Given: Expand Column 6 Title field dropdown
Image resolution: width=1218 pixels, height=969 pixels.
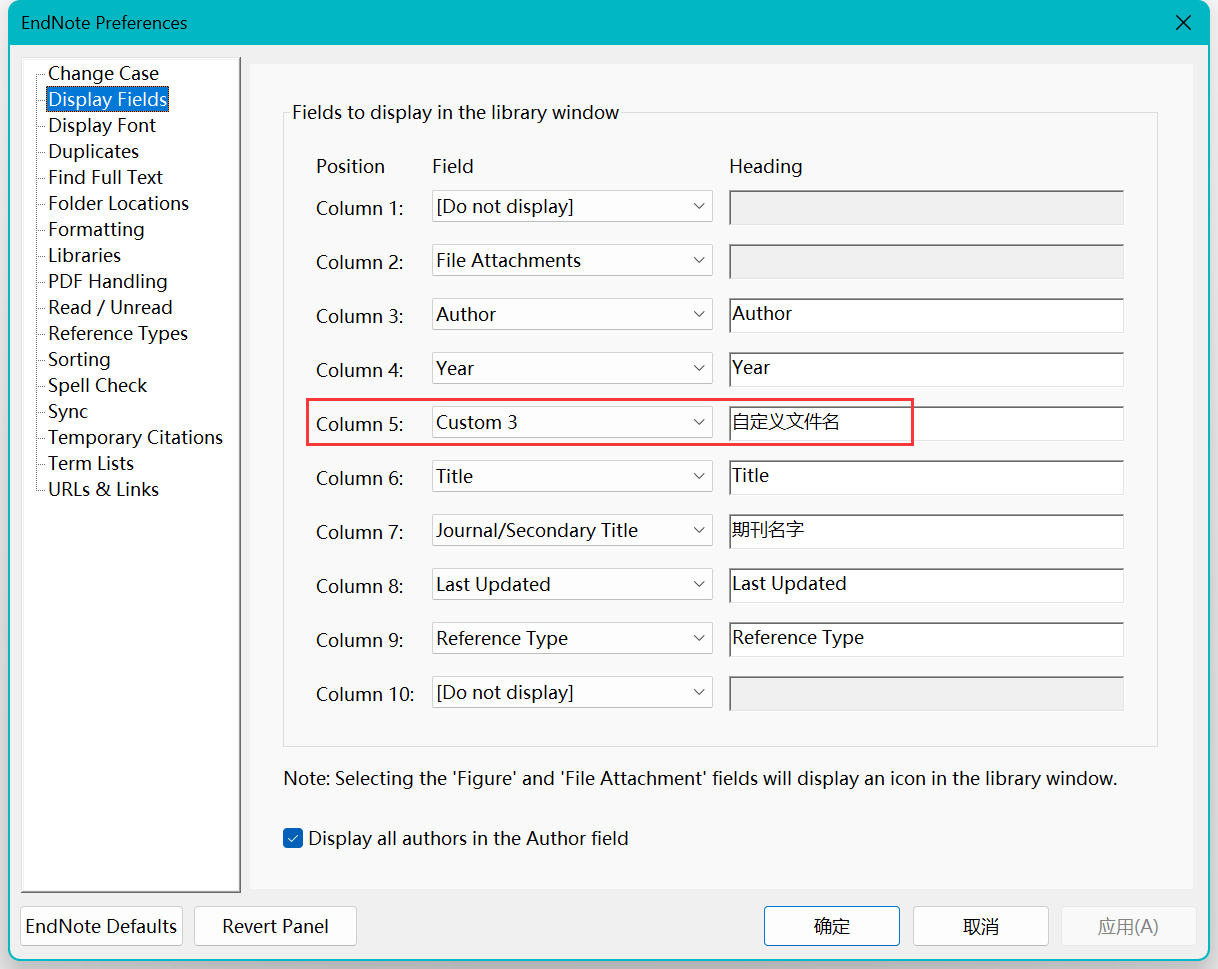Looking at the screenshot, I should pos(572,477).
